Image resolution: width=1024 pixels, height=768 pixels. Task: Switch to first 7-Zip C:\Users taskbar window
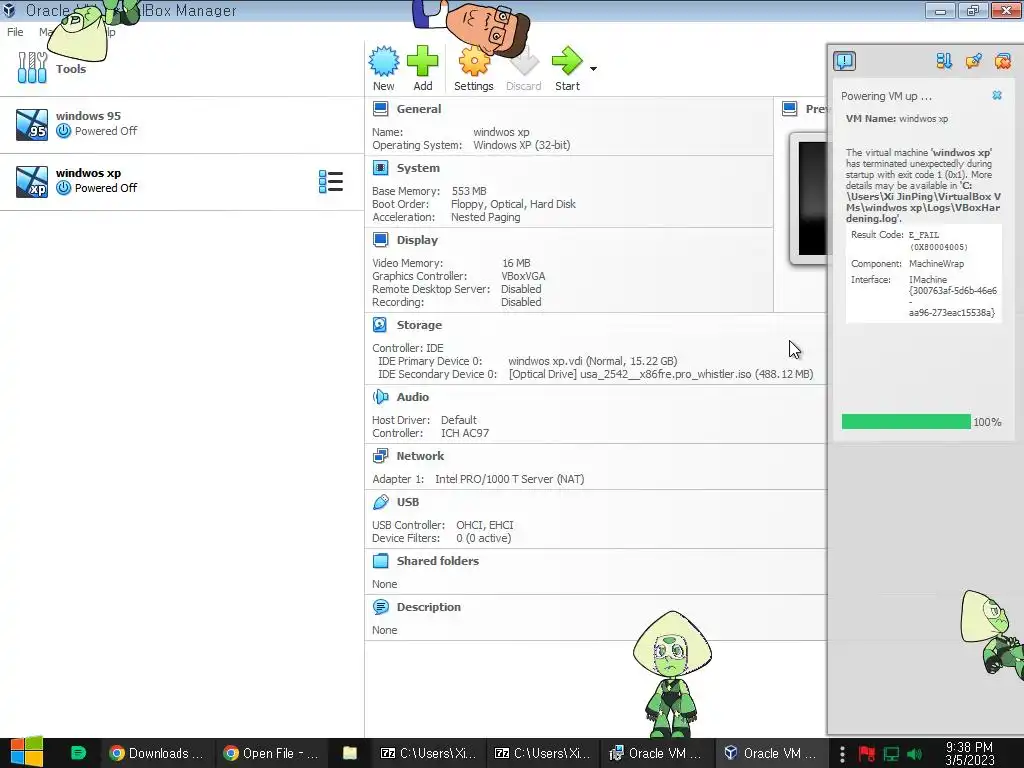(x=429, y=753)
